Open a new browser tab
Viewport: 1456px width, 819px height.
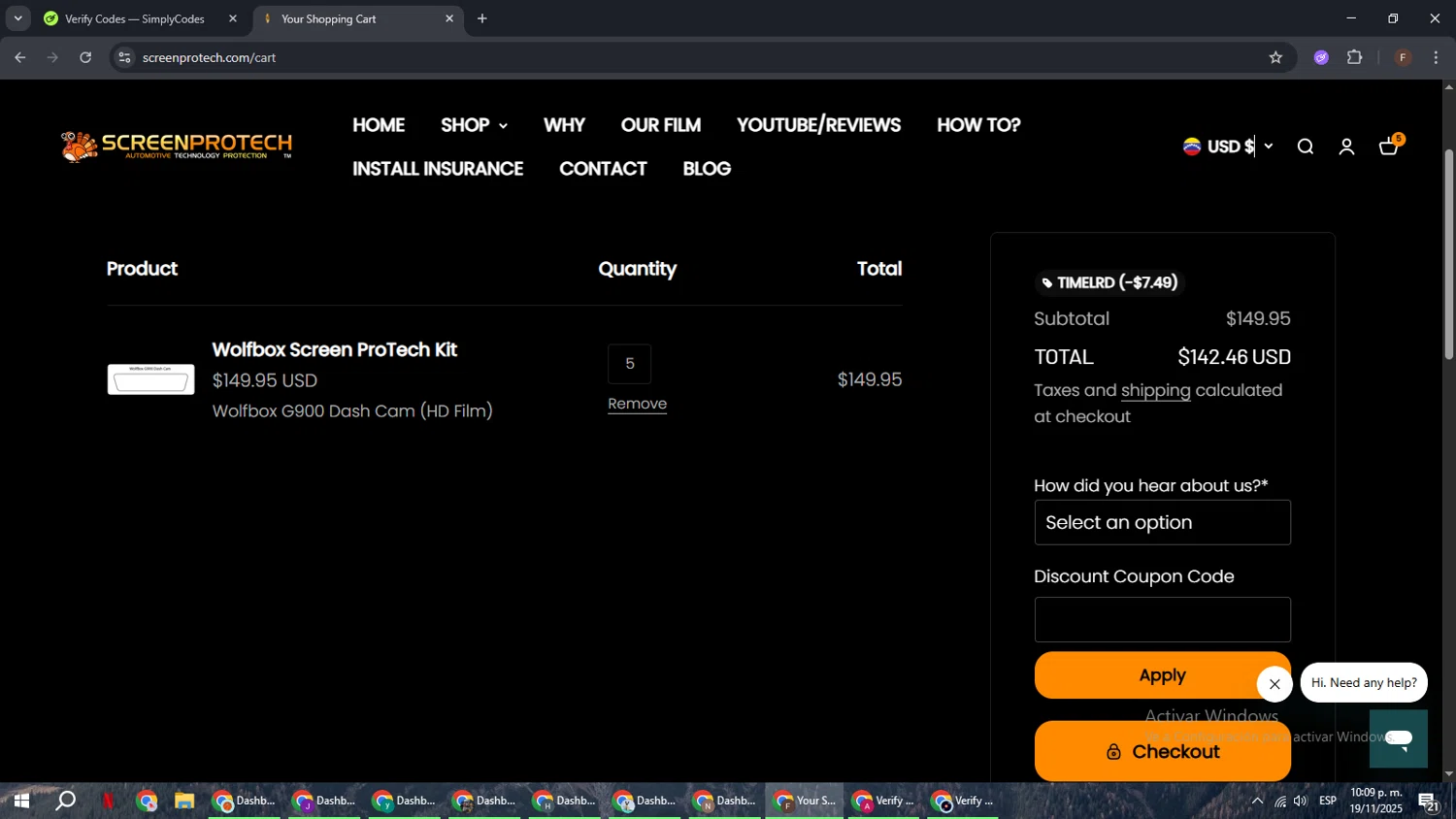(482, 18)
